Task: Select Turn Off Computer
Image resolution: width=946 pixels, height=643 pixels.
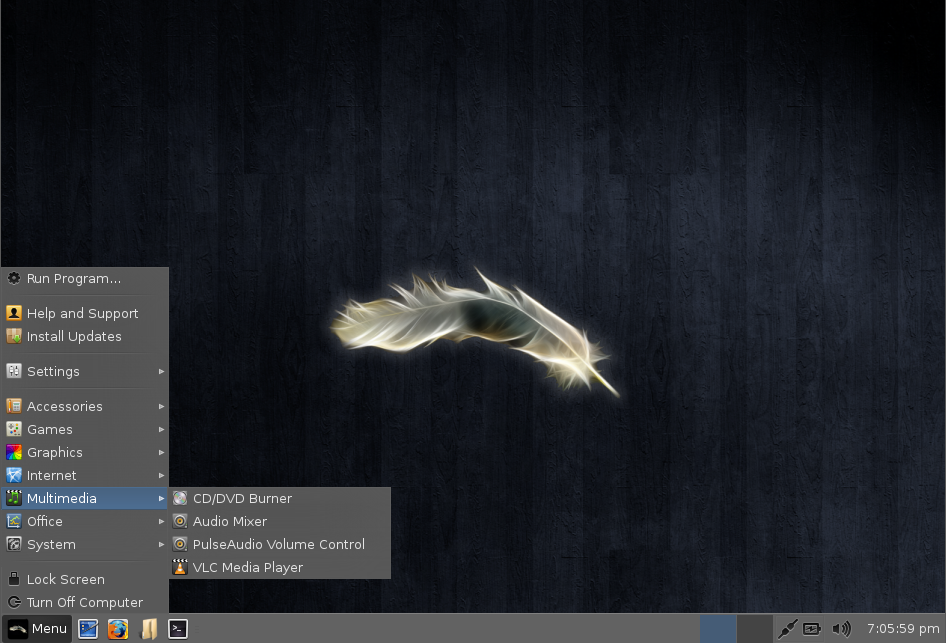Action: [84, 602]
